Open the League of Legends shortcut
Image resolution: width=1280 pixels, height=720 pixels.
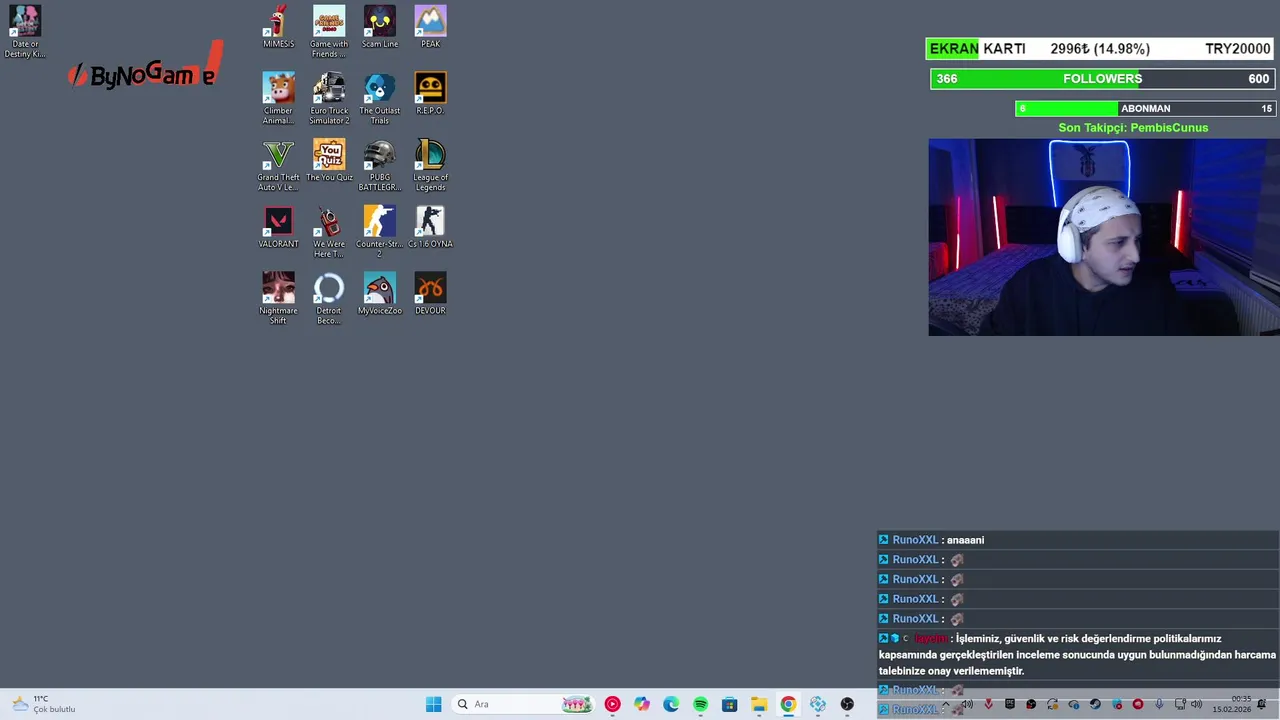430,165
